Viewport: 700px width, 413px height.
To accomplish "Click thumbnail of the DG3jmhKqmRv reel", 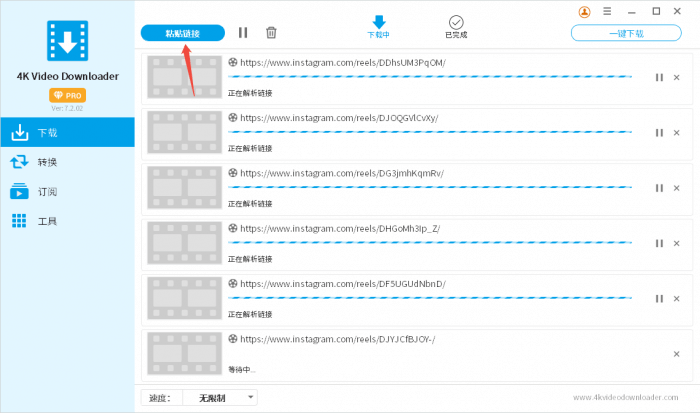I will [x=184, y=188].
